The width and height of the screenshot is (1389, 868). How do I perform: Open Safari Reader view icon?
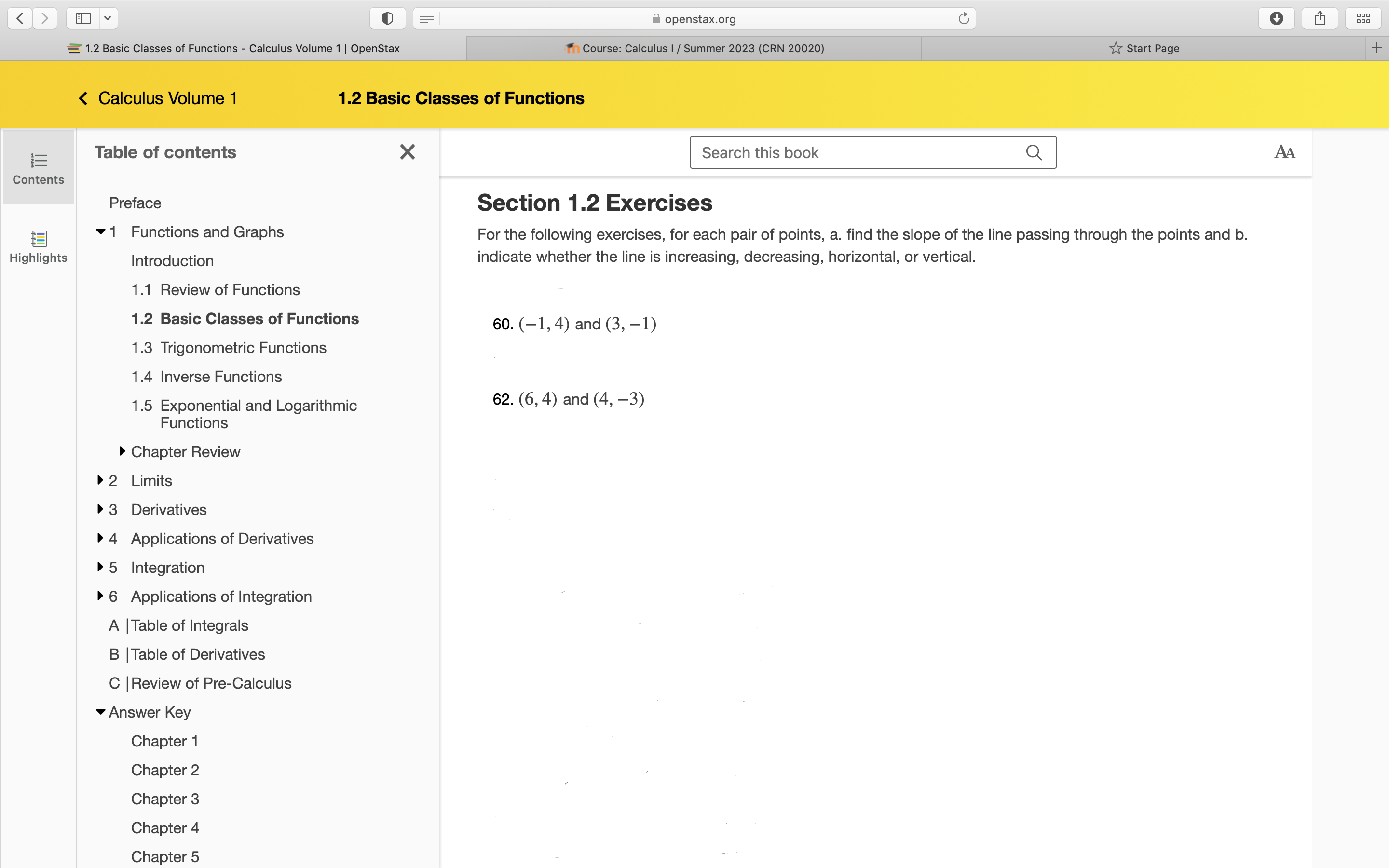(x=426, y=18)
